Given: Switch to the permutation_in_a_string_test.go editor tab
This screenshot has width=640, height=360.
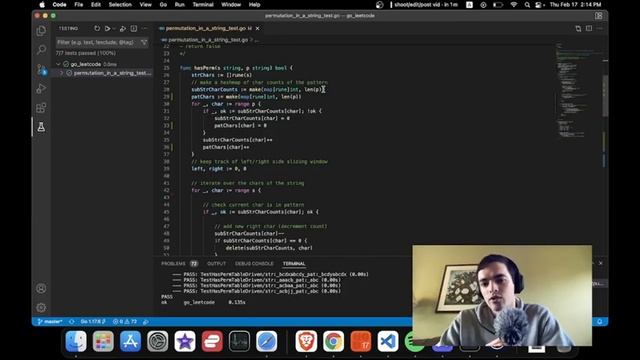Looking at the screenshot, I should 209,29.
